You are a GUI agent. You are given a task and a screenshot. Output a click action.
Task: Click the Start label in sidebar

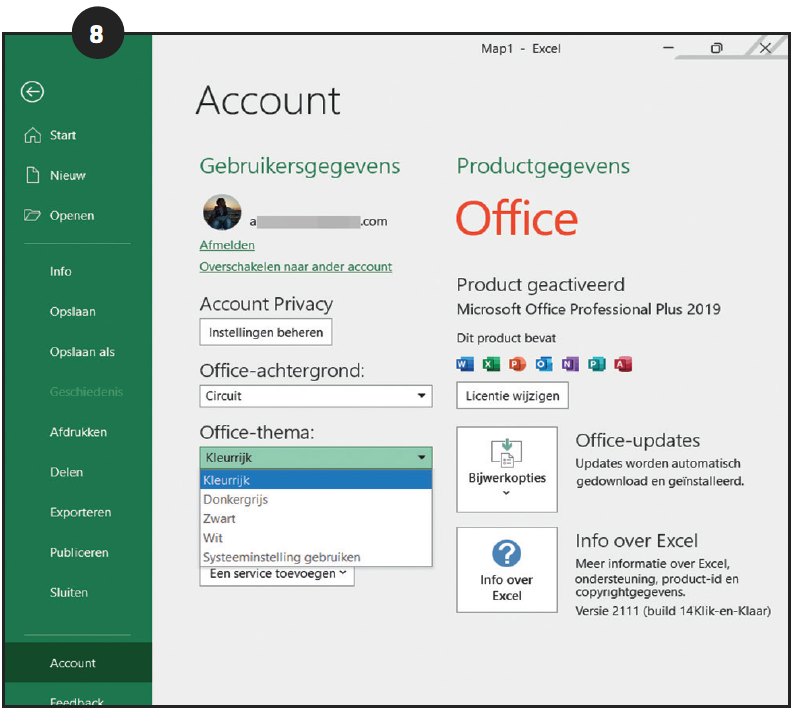tap(63, 136)
